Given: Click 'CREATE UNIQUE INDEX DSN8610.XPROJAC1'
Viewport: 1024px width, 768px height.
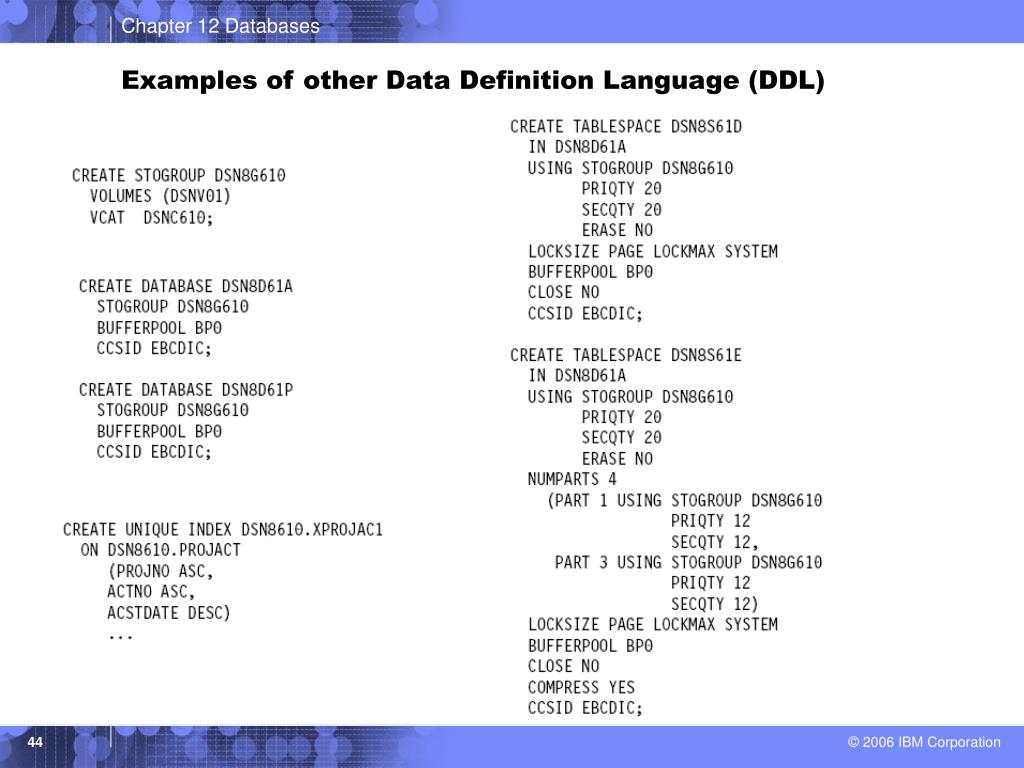Looking at the screenshot, I should point(223,529).
